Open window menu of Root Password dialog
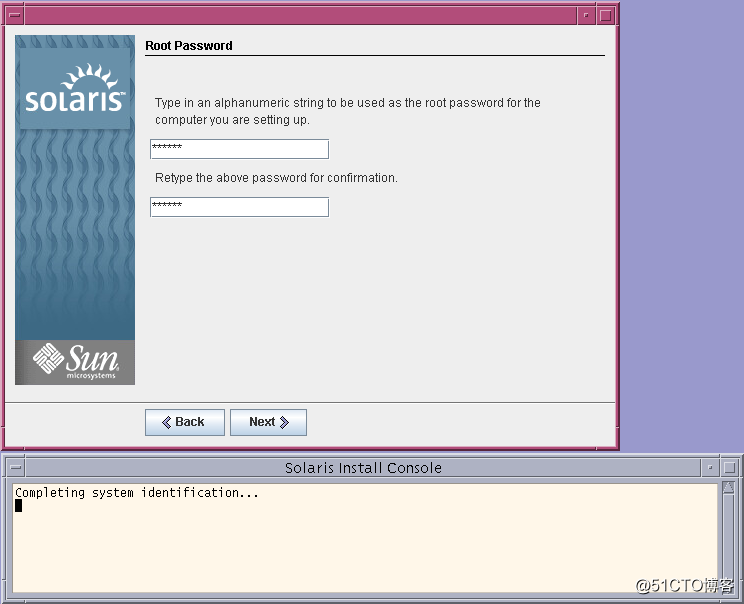 (15, 16)
